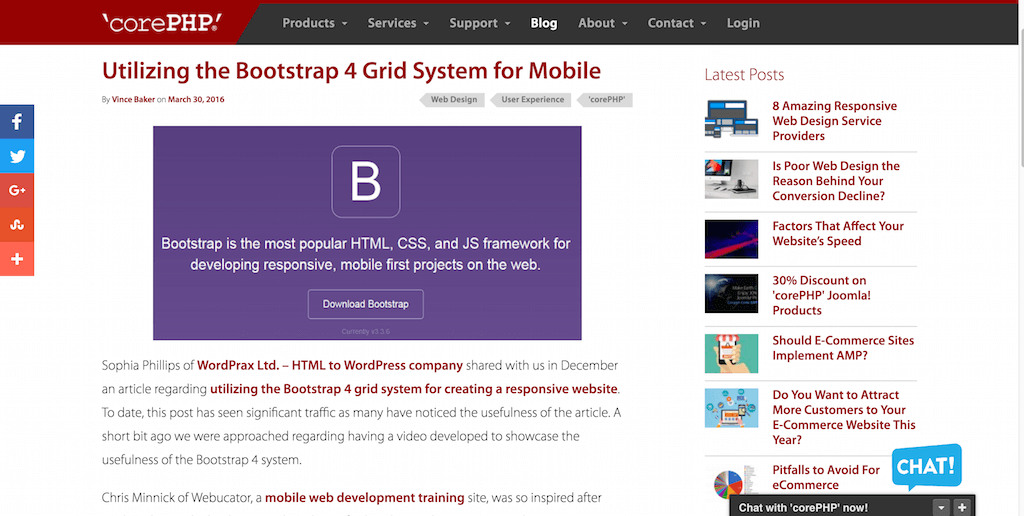The width and height of the screenshot is (1024, 516).
Task: Click the 'corePHP' logo
Action: pos(161,23)
